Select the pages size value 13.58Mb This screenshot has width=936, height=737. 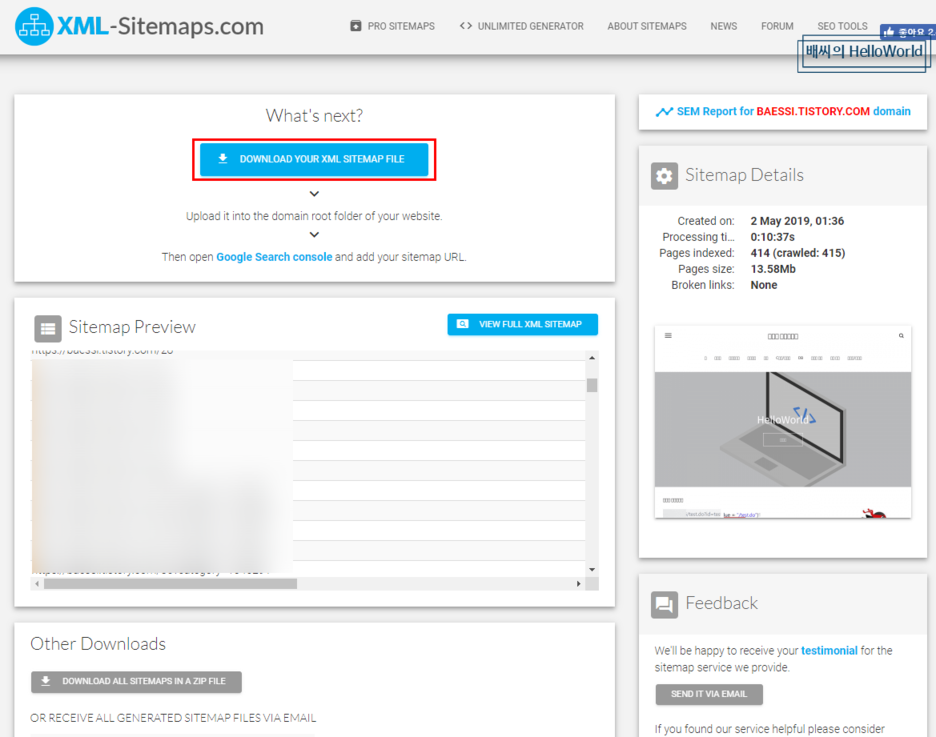[x=773, y=269]
